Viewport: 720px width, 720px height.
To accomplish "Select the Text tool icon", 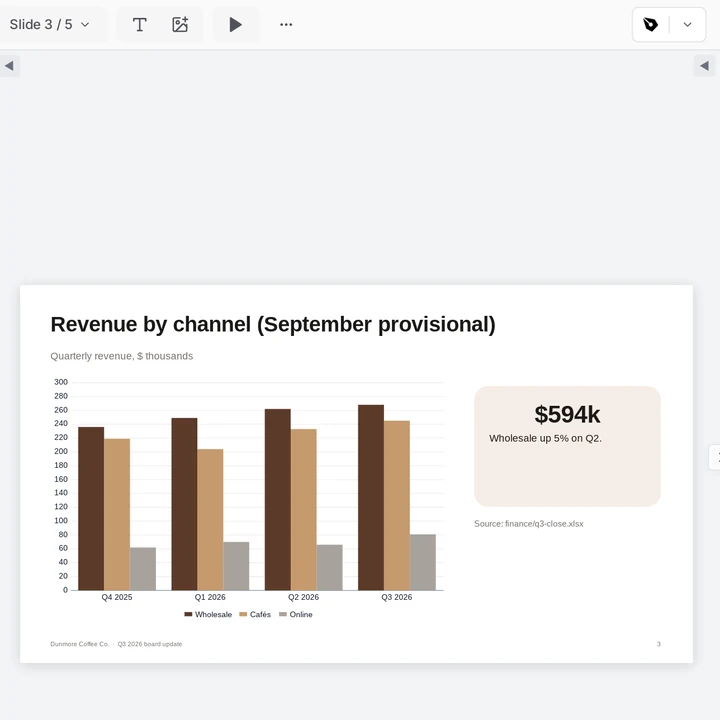I will pyautogui.click(x=140, y=24).
